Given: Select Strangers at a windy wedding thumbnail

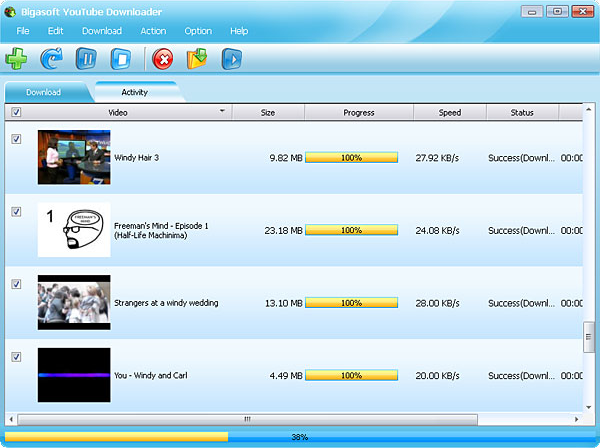Looking at the screenshot, I should [x=74, y=302].
